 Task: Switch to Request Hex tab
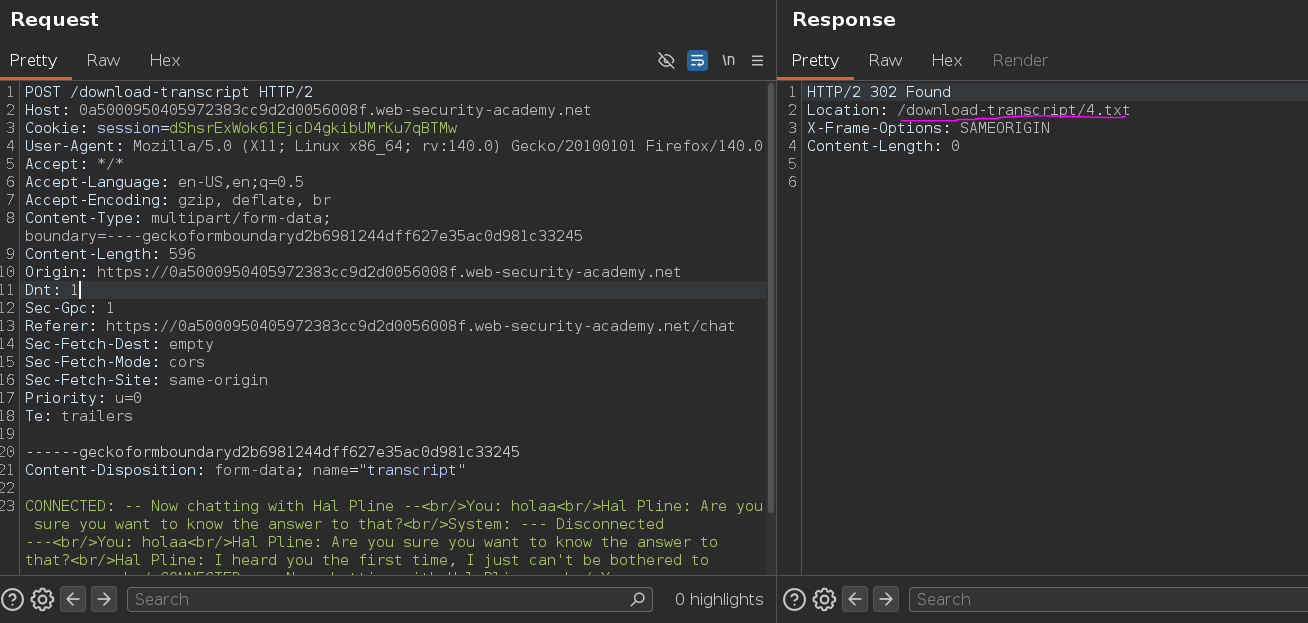click(164, 60)
